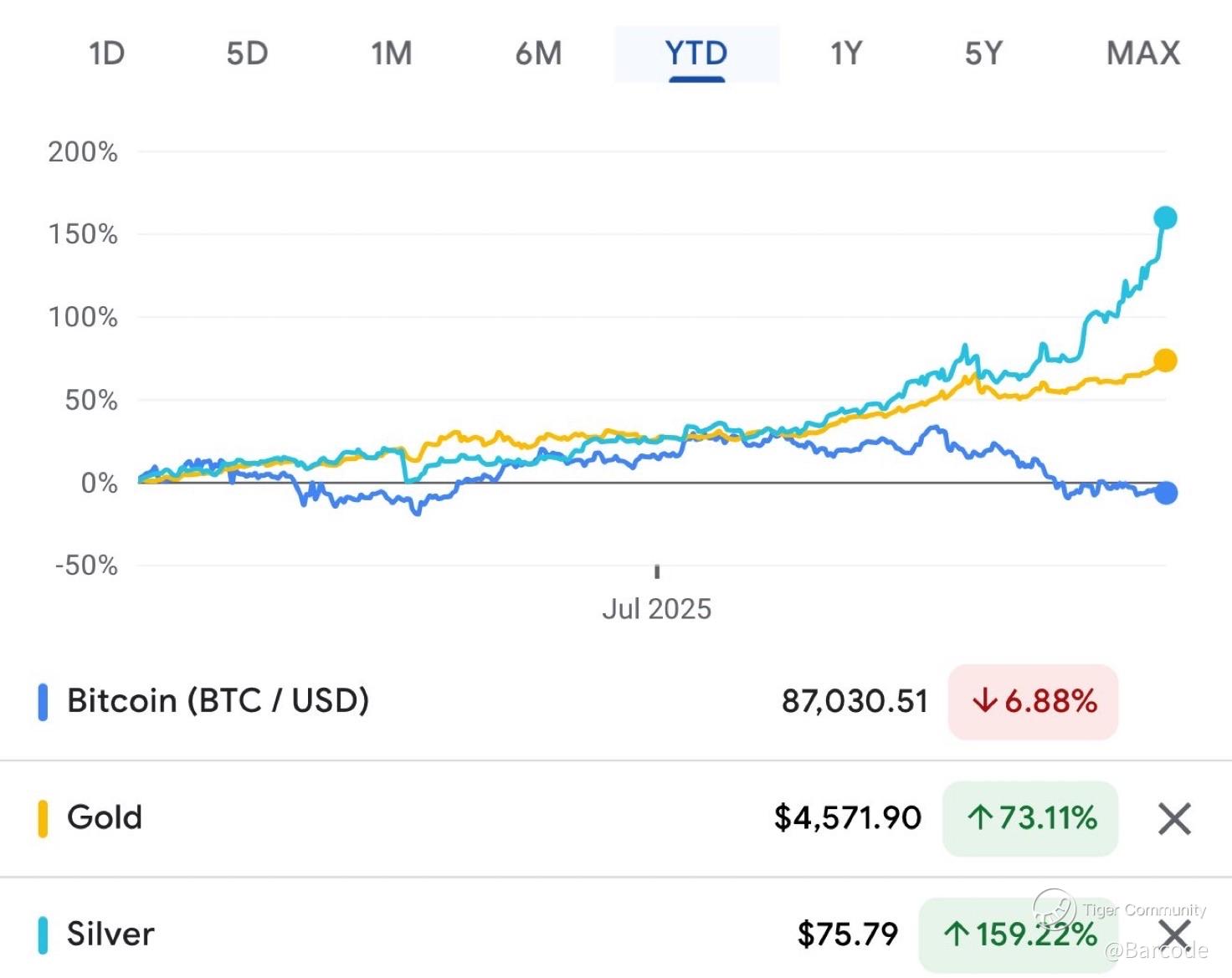Open the 1M chart range
This screenshot has width=1232, height=978.
click(392, 54)
